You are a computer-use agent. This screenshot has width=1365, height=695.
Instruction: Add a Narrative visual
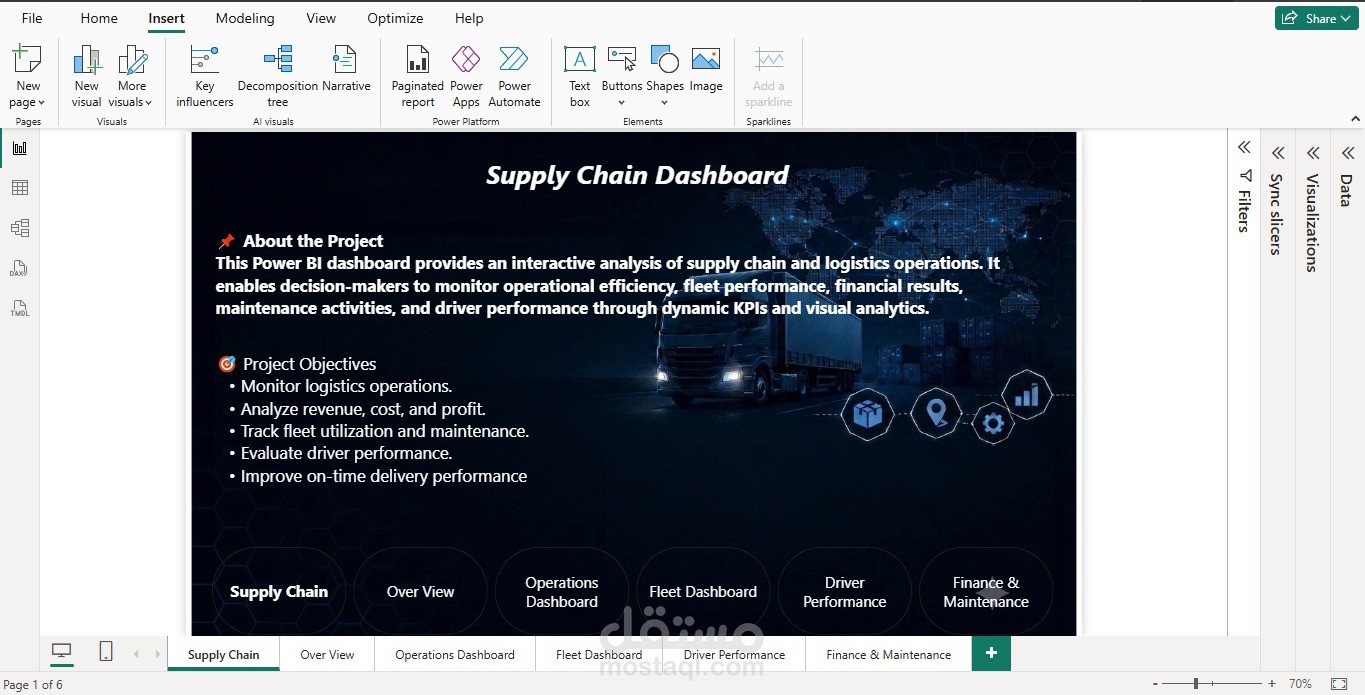[346, 76]
